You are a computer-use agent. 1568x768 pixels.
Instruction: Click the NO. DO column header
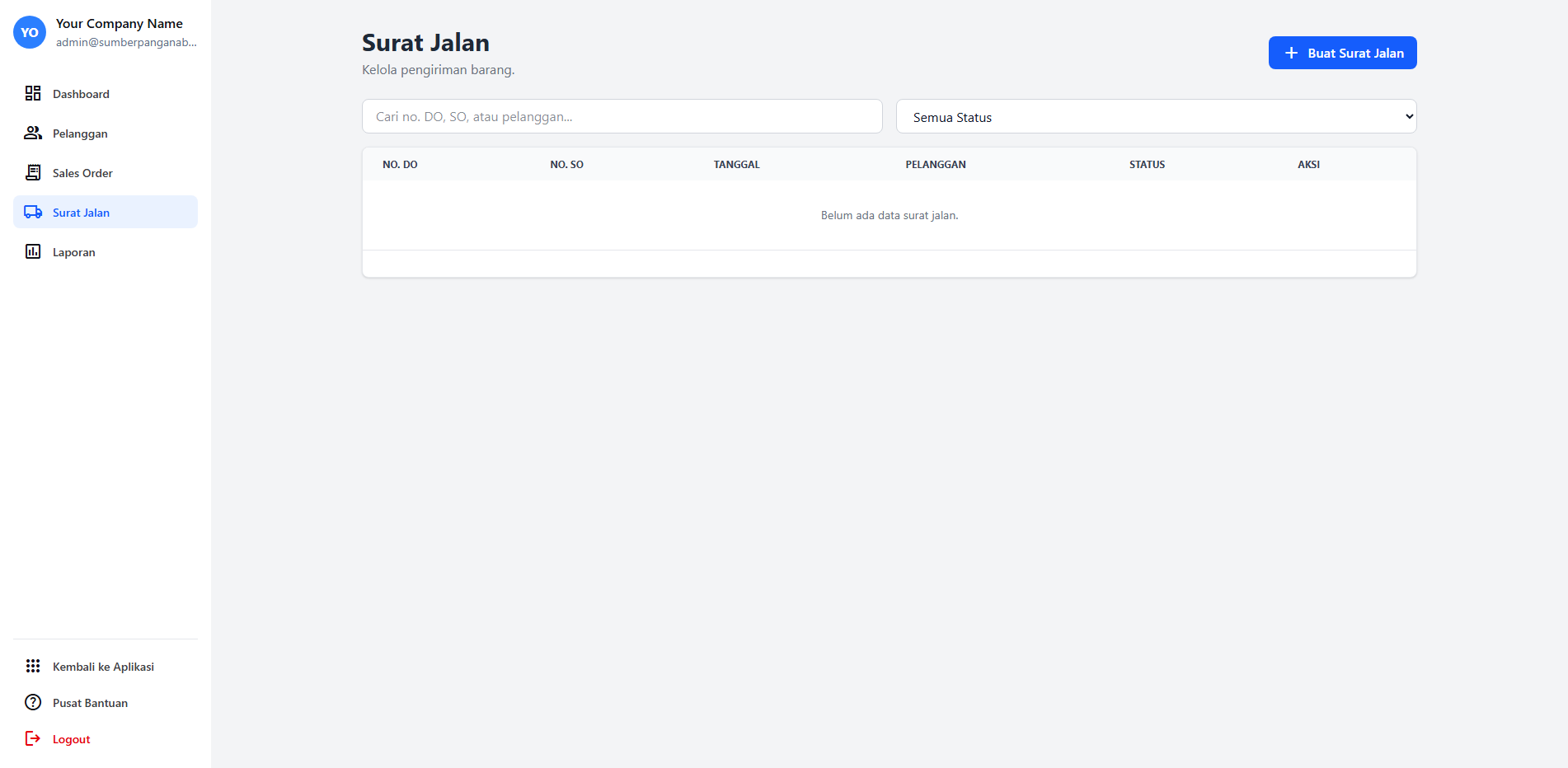tap(400, 165)
